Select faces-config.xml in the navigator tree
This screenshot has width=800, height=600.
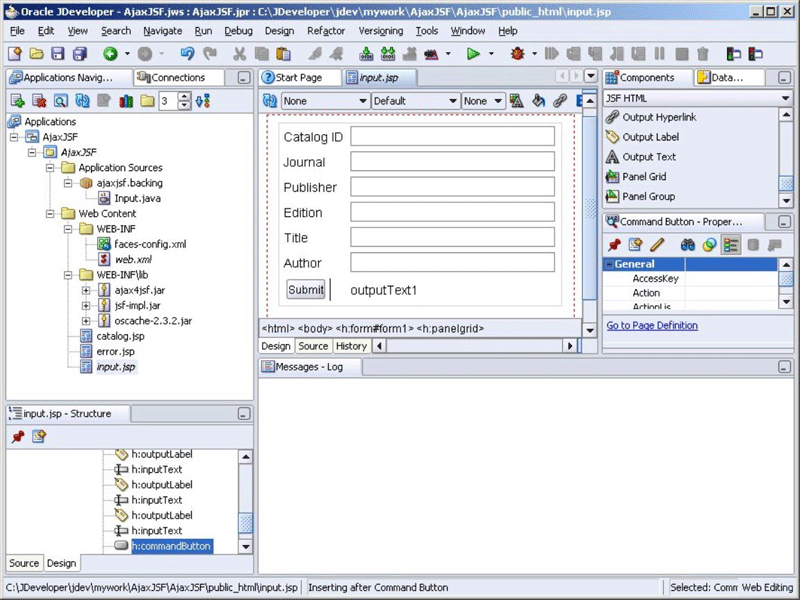pos(150,244)
